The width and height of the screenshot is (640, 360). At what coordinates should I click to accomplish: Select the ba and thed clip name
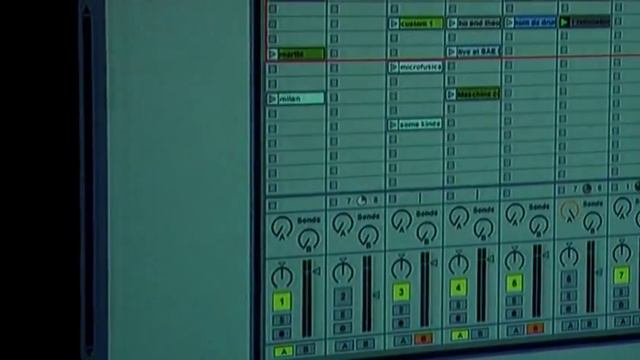click(x=478, y=23)
